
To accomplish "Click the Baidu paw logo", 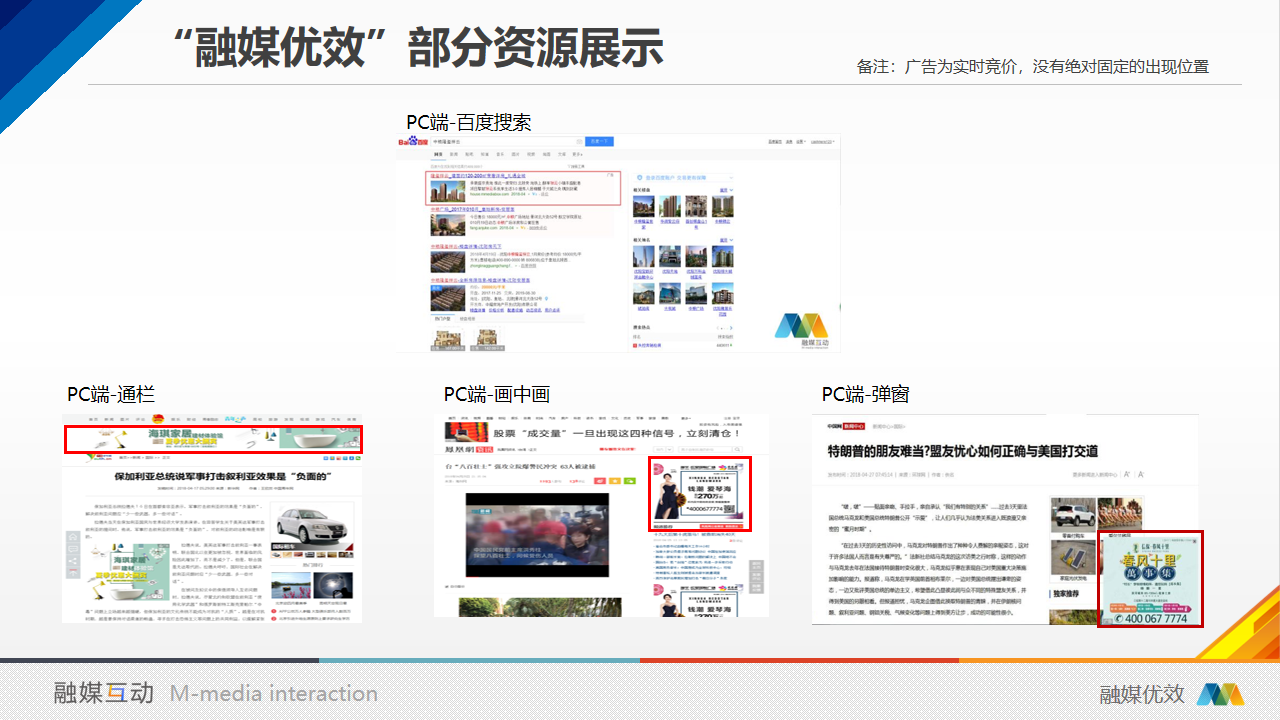I will pos(413,142).
